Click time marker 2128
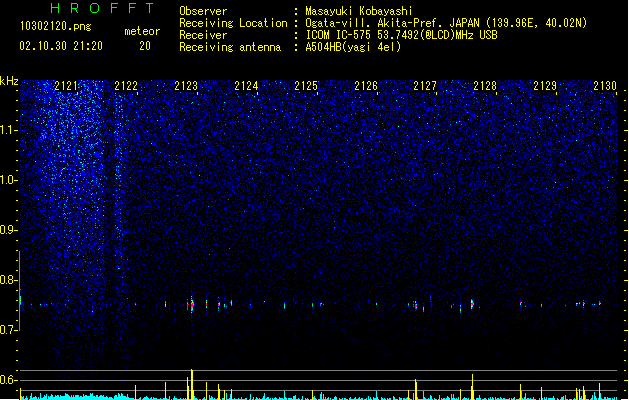Viewport: 629px width, 400px height. [485, 86]
